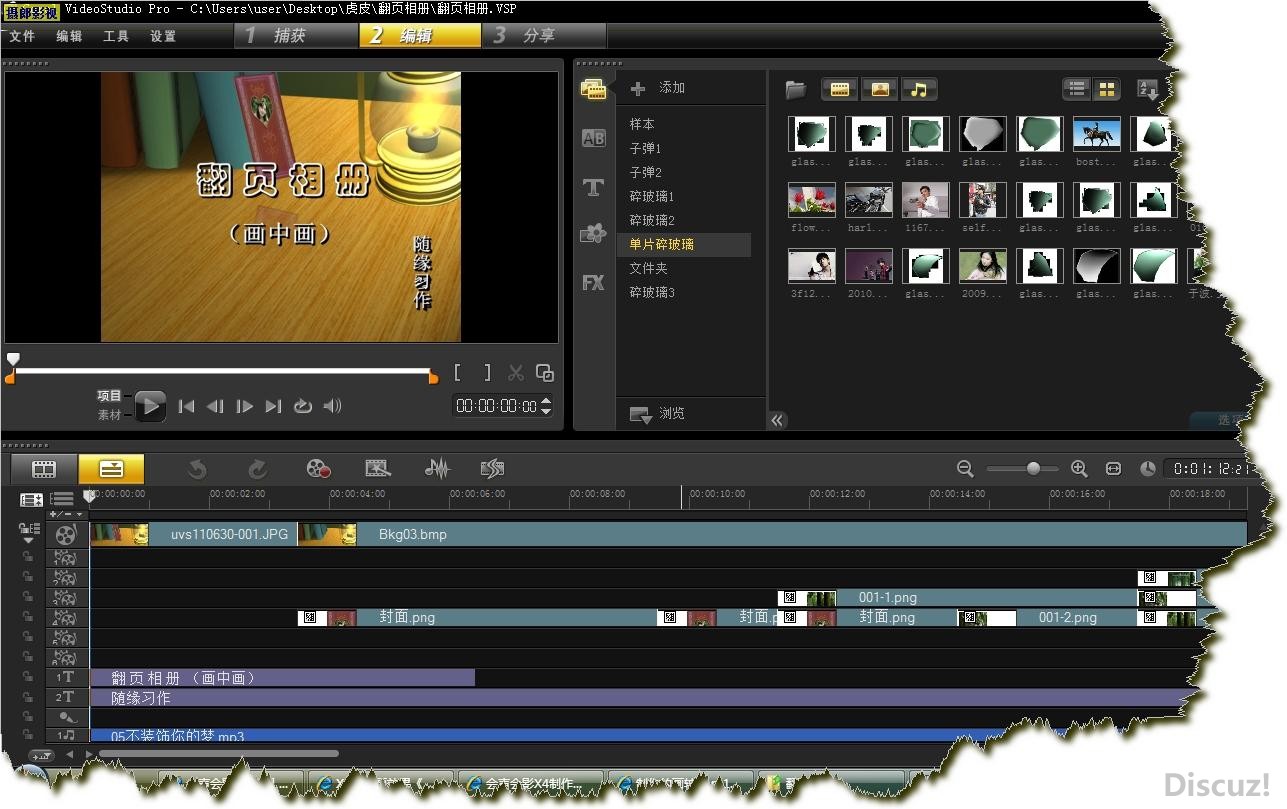Click the project duration clock icon
Image resolution: width=1287 pixels, height=809 pixels.
click(1148, 468)
